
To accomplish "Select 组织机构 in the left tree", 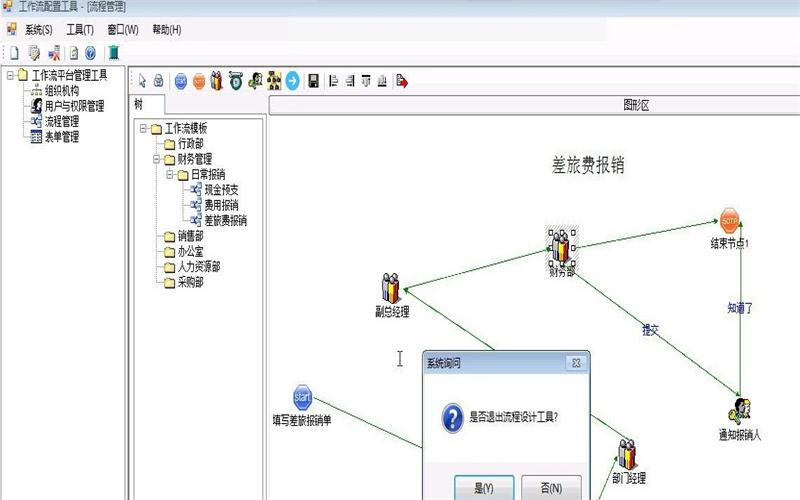I will tap(62, 91).
